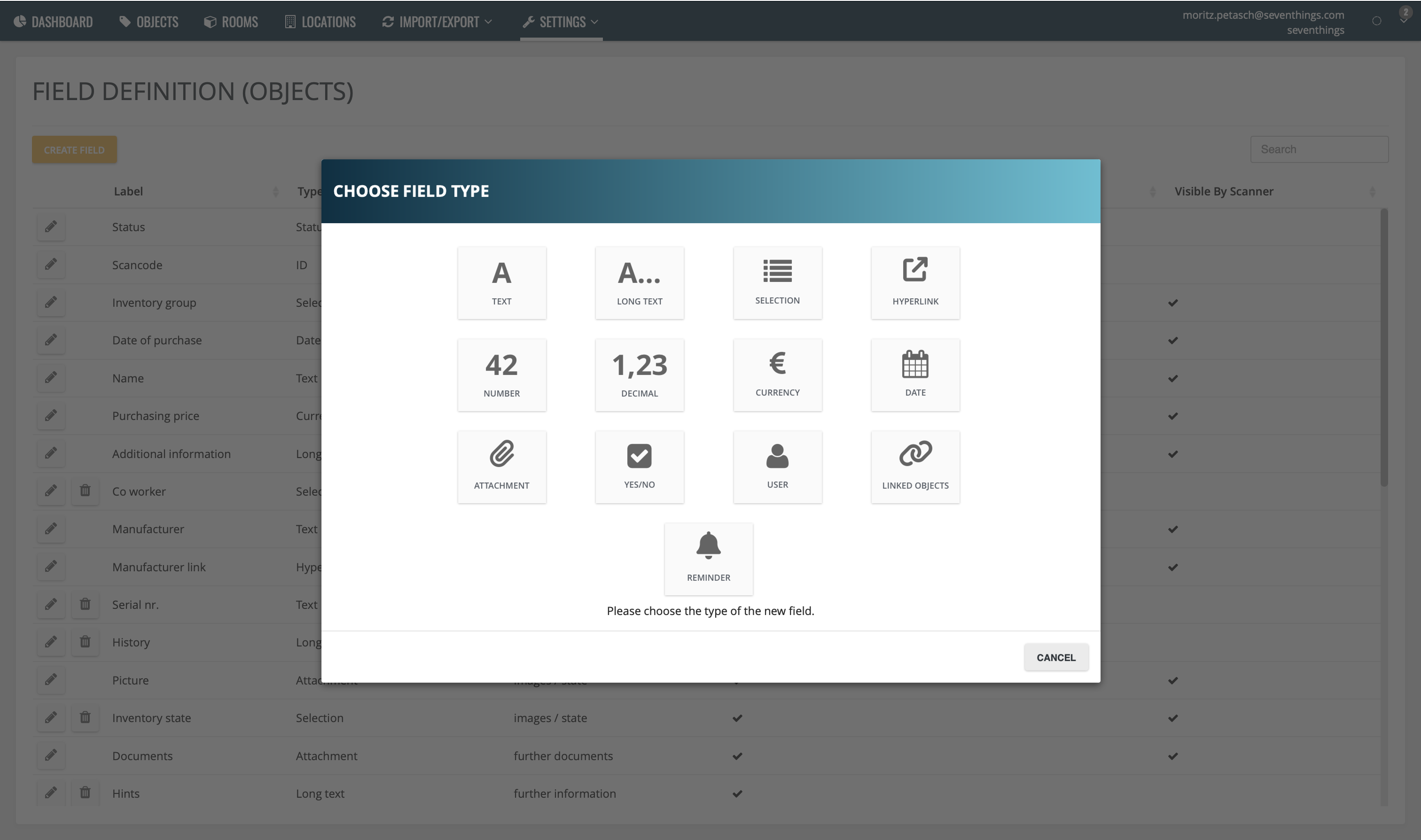Edit the Hints field
Viewport: 1421px width, 840px height.
51,793
